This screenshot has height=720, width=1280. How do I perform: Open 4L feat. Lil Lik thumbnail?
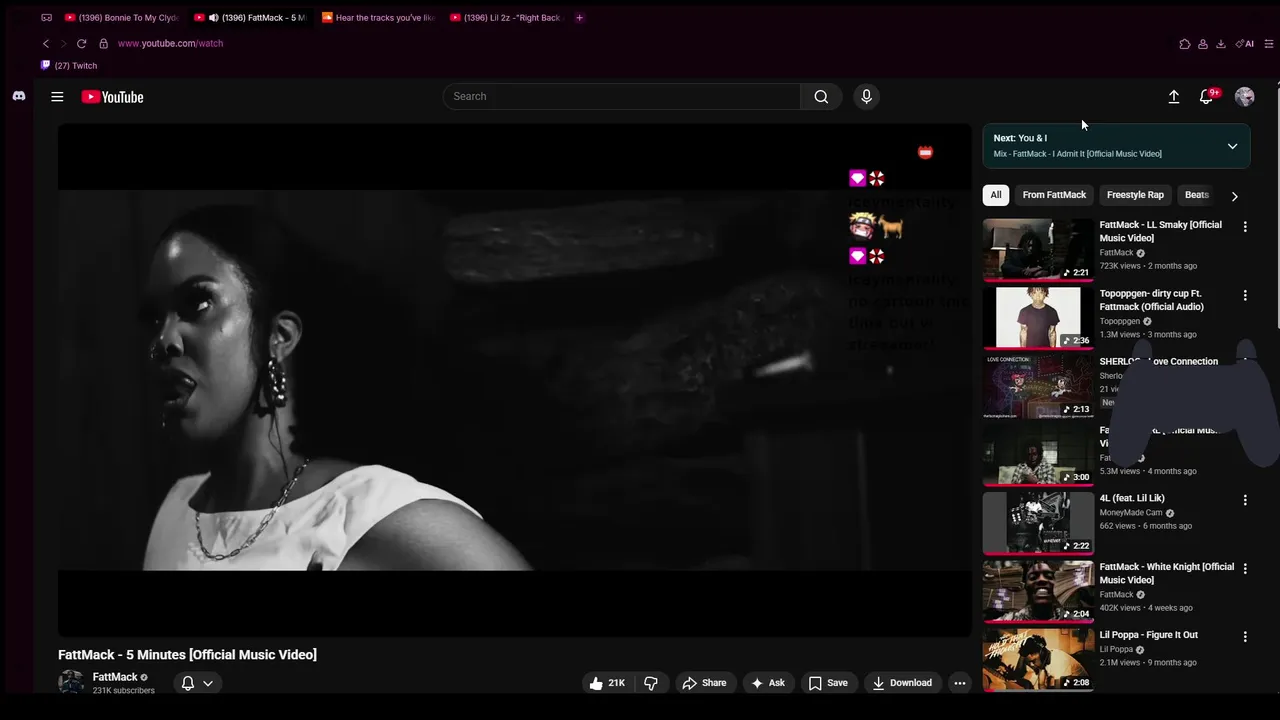pyautogui.click(x=1038, y=523)
